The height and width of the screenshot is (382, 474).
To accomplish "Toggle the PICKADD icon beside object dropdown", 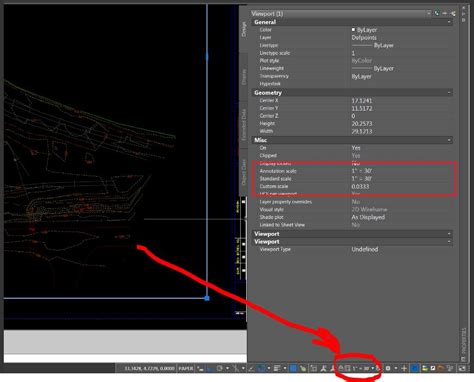I will coord(437,13).
